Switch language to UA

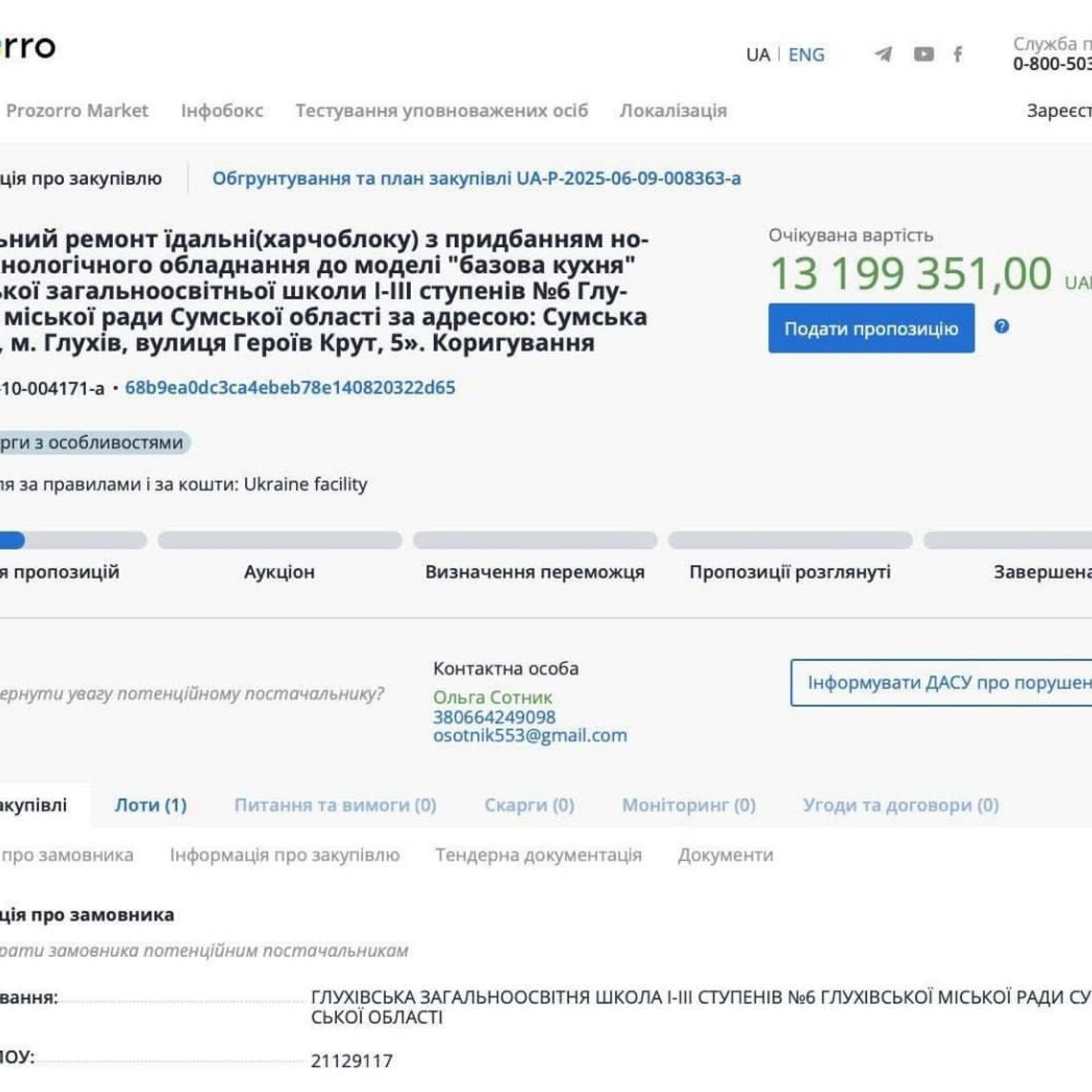tap(758, 55)
